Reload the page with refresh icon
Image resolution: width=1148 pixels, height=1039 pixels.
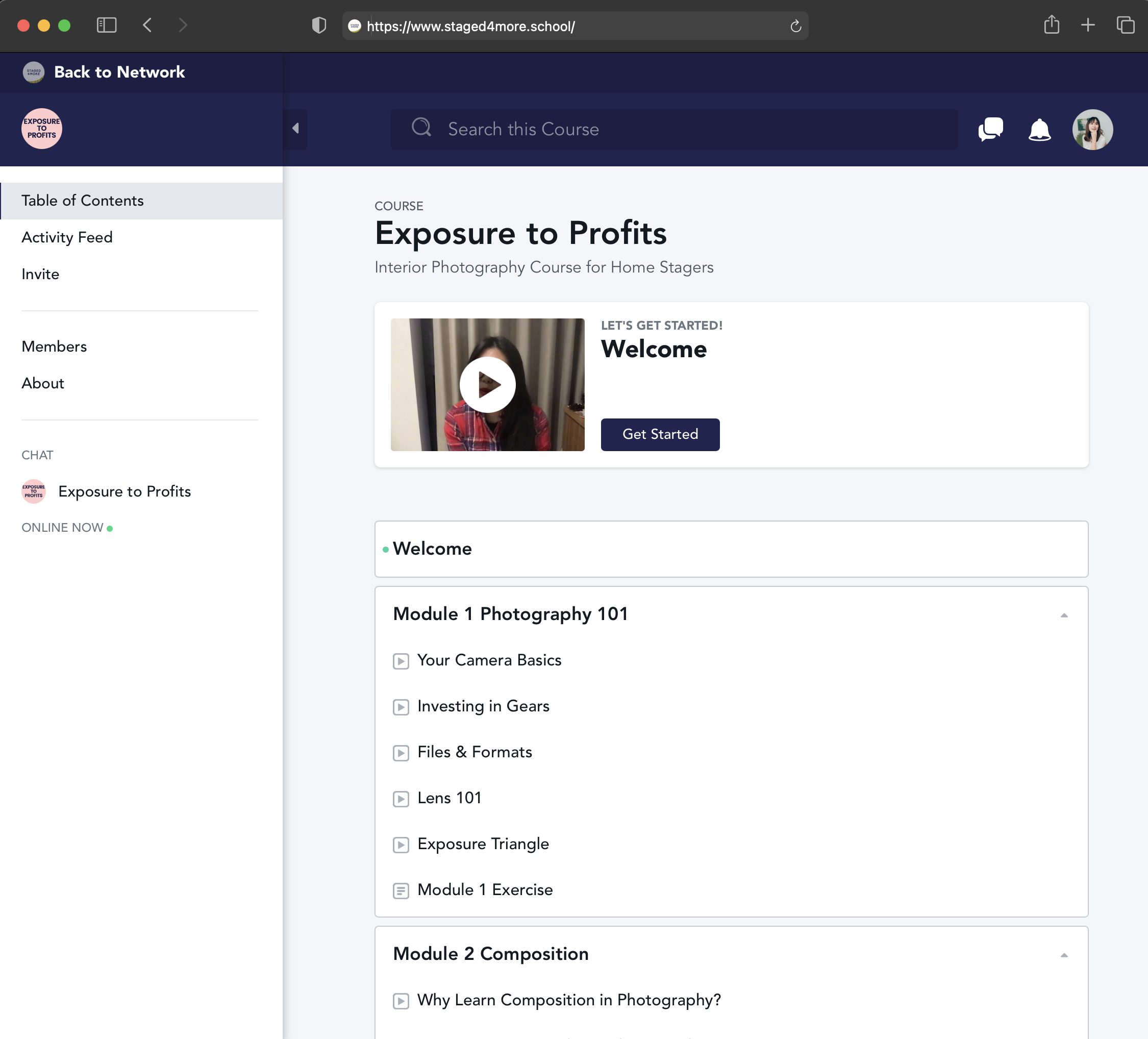click(x=795, y=26)
